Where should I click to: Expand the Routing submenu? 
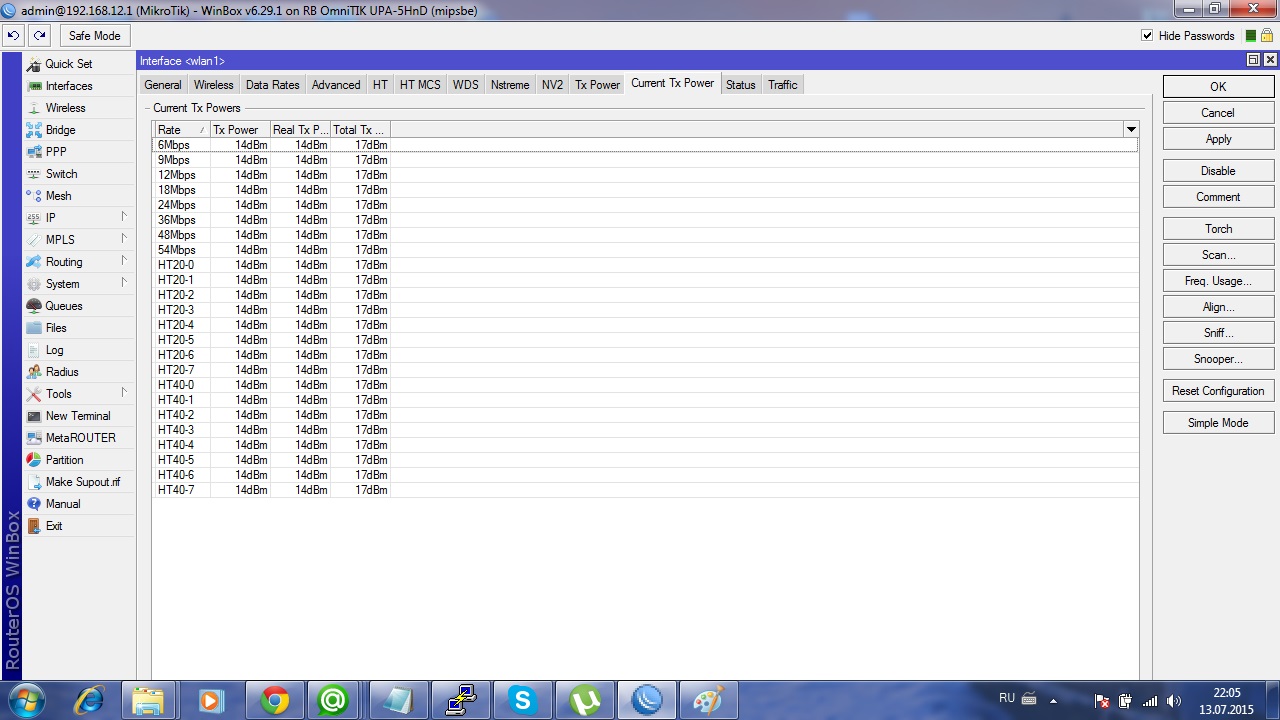[x=124, y=261]
